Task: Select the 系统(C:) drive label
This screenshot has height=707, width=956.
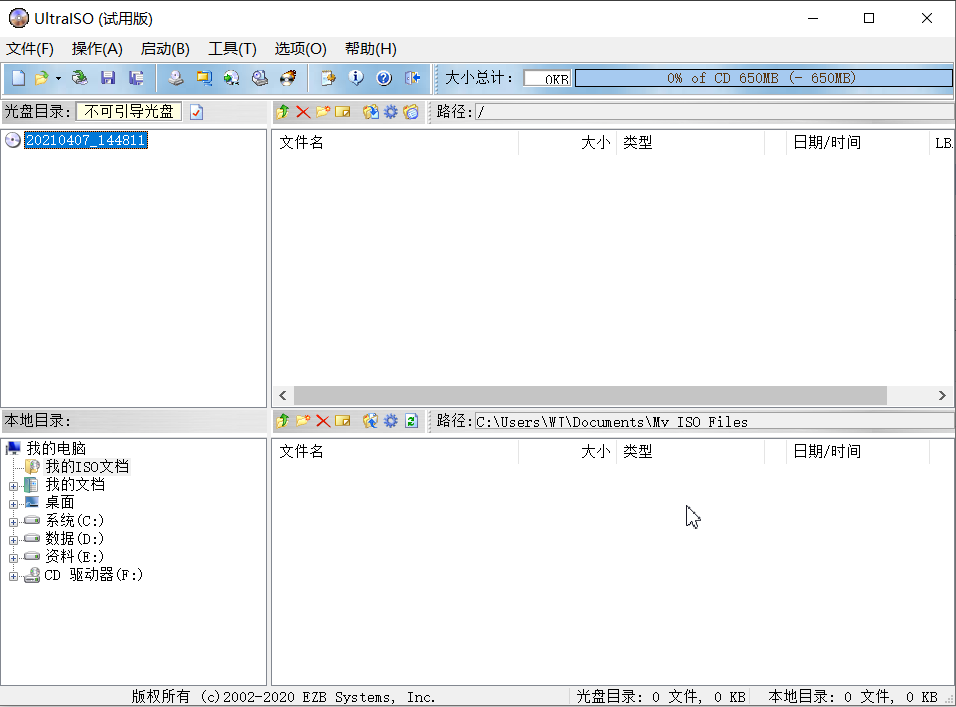Action: coord(74,520)
